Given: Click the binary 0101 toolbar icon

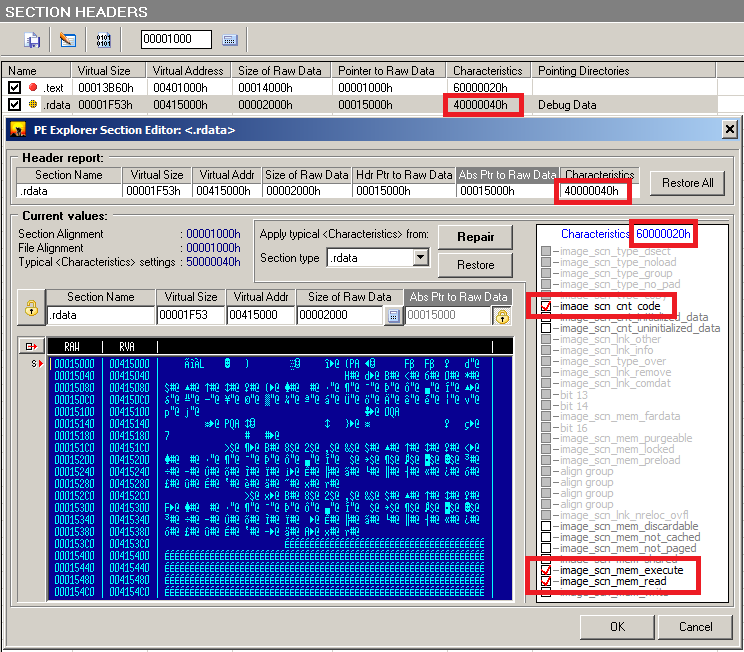Looking at the screenshot, I should 103,39.
